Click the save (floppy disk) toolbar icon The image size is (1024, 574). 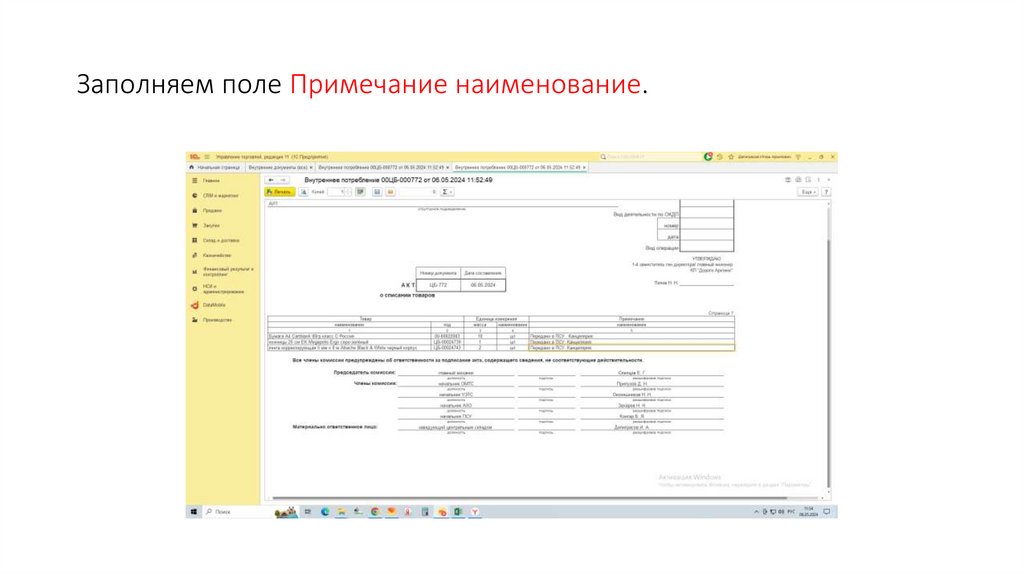click(377, 192)
